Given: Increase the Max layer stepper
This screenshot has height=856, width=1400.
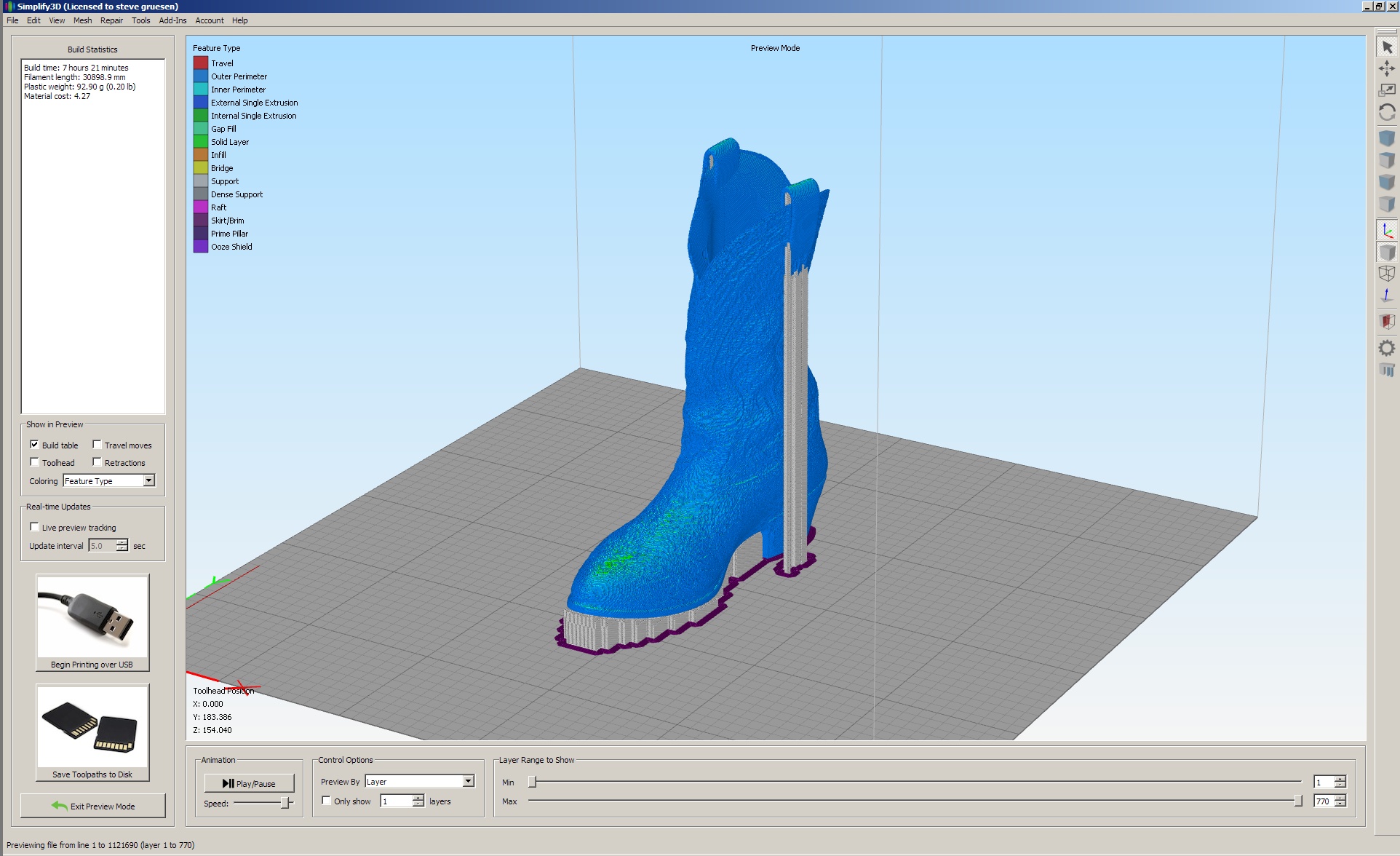Looking at the screenshot, I should (x=1340, y=798).
